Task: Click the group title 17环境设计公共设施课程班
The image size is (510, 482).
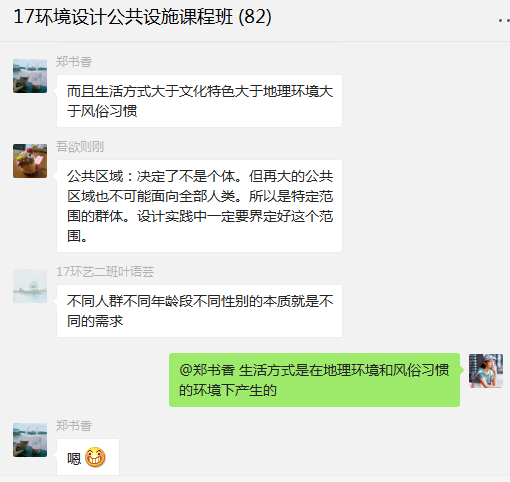Action: [x=123, y=17]
